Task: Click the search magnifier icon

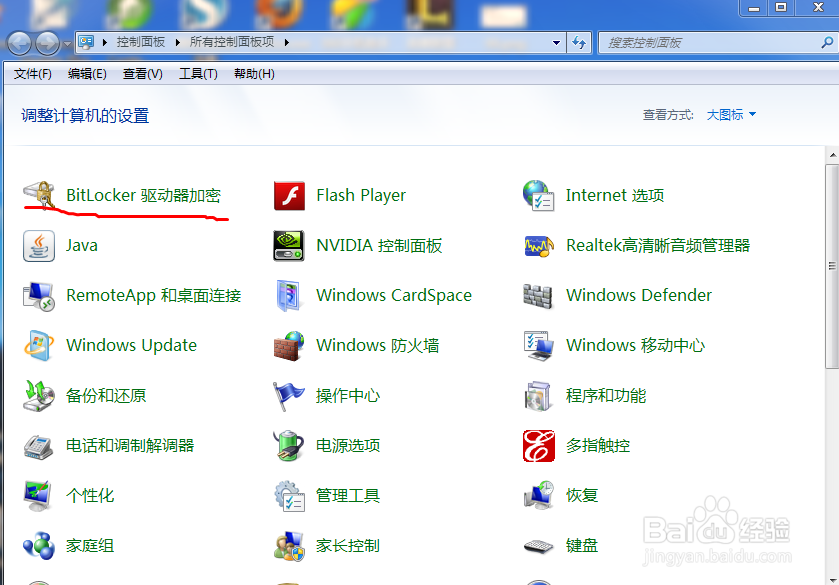Action: coord(827,42)
